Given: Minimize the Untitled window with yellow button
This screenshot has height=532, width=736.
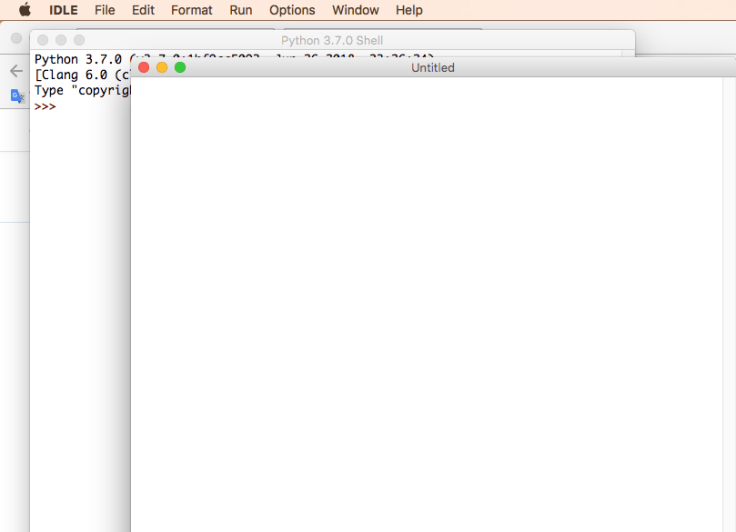Looking at the screenshot, I should (x=162, y=68).
